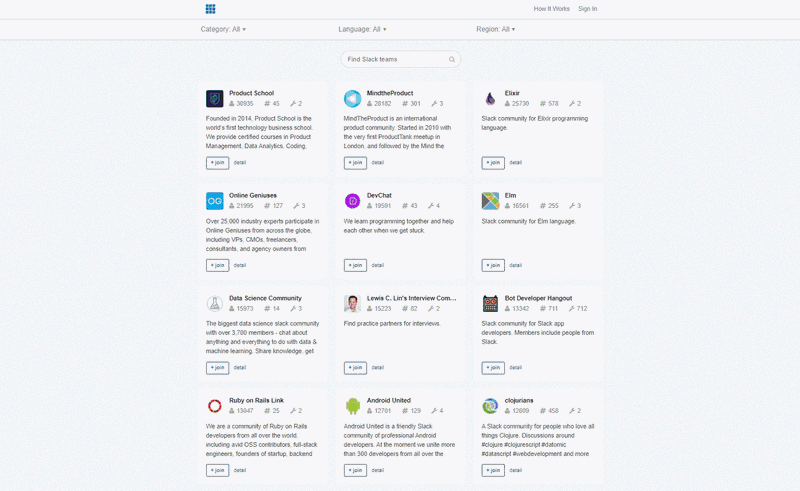Click the channel count 578 on Elixir
This screenshot has width=800, height=491.
[x=549, y=104]
